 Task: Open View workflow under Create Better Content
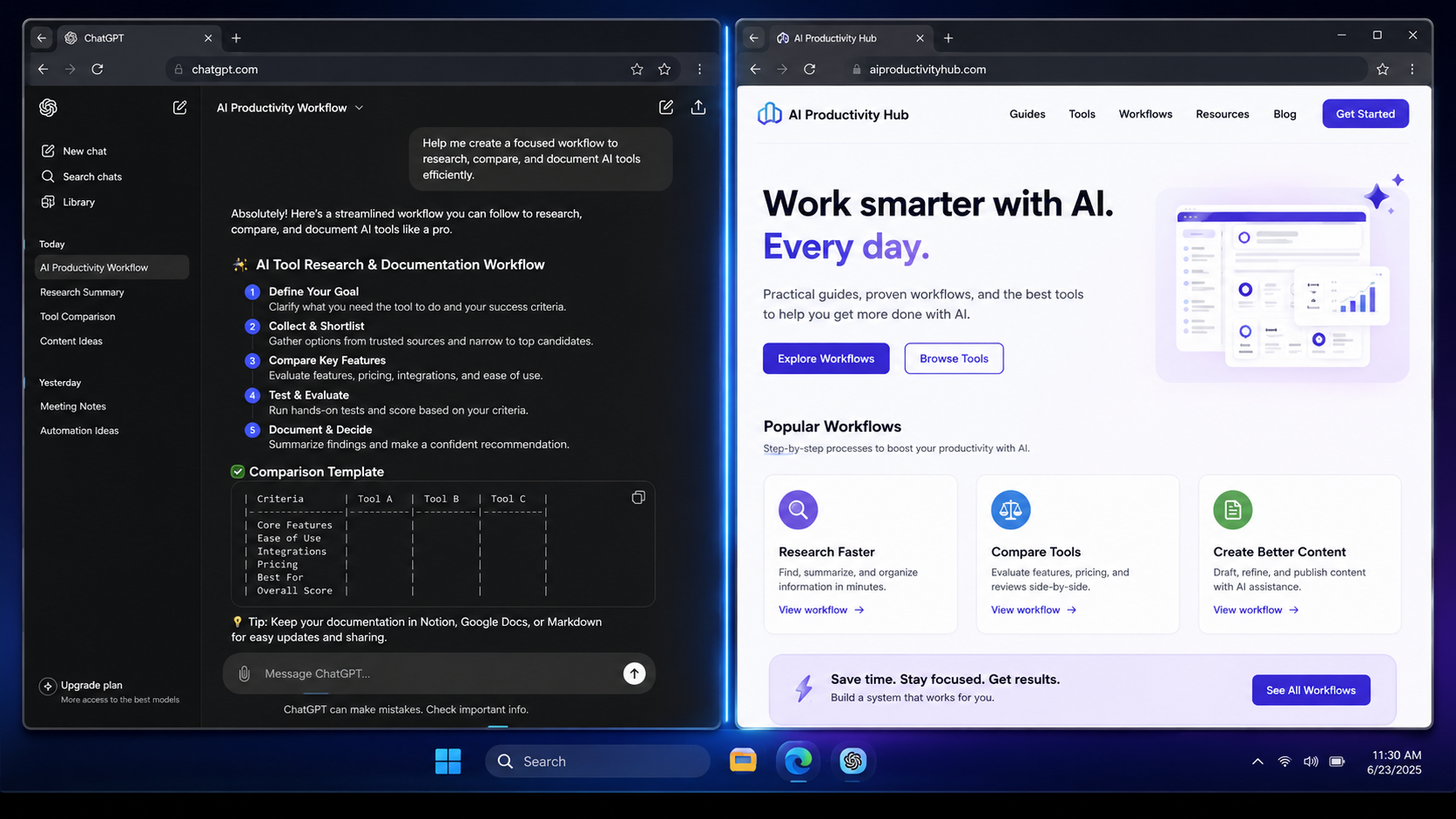pyautogui.click(x=1256, y=610)
